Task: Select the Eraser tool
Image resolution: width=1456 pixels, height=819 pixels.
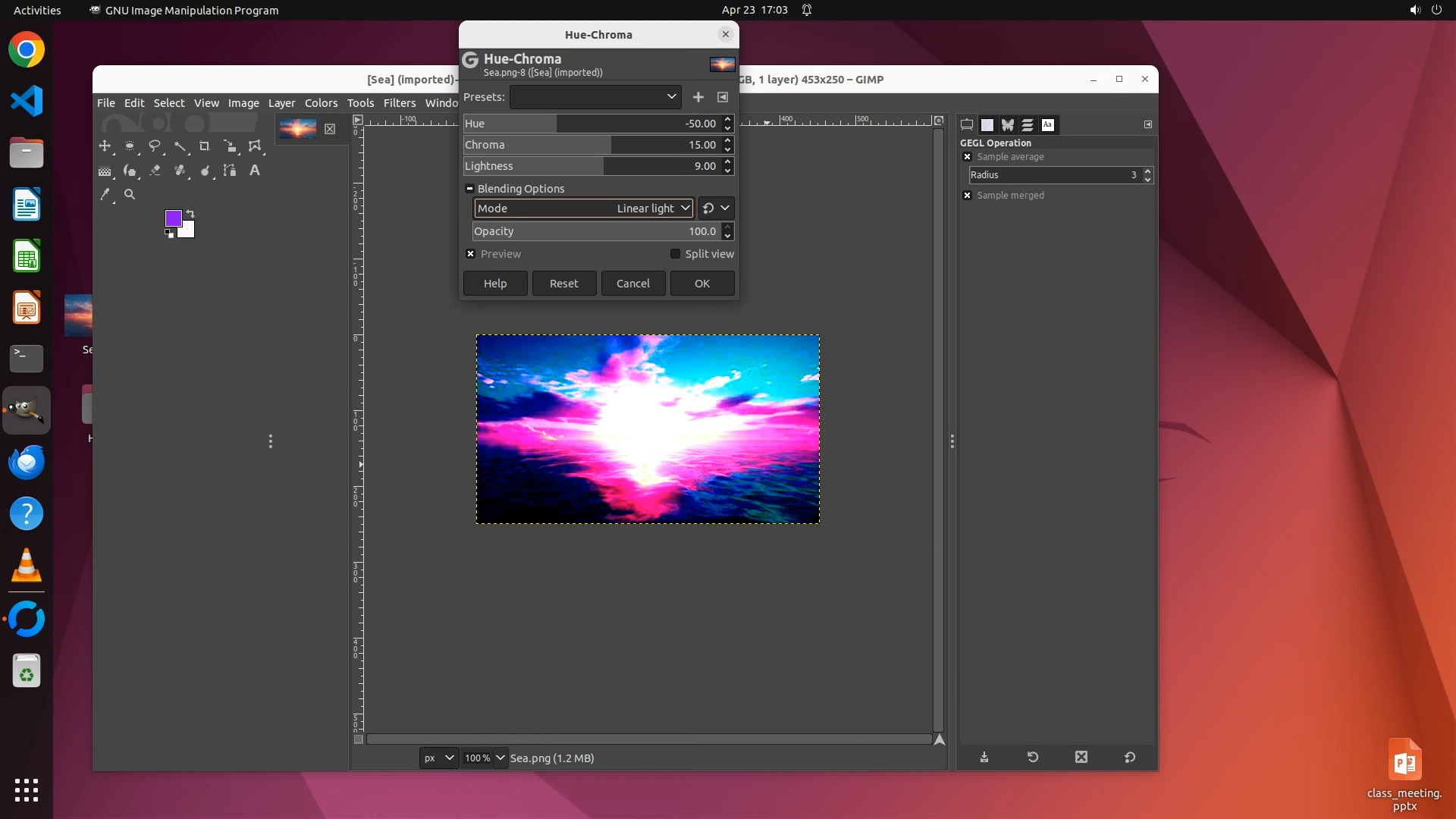Action: pyautogui.click(x=155, y=171)
